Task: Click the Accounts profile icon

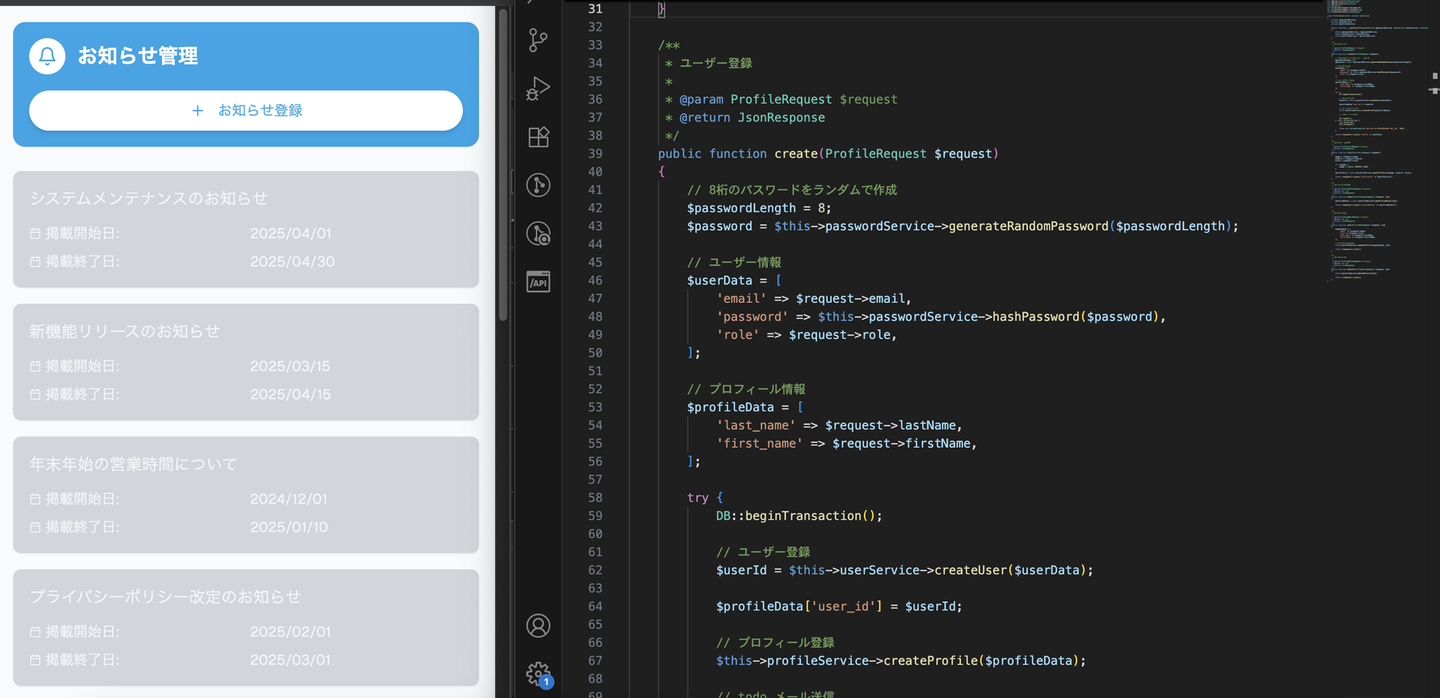Action: pyautogui.click(x=538, y=626)
